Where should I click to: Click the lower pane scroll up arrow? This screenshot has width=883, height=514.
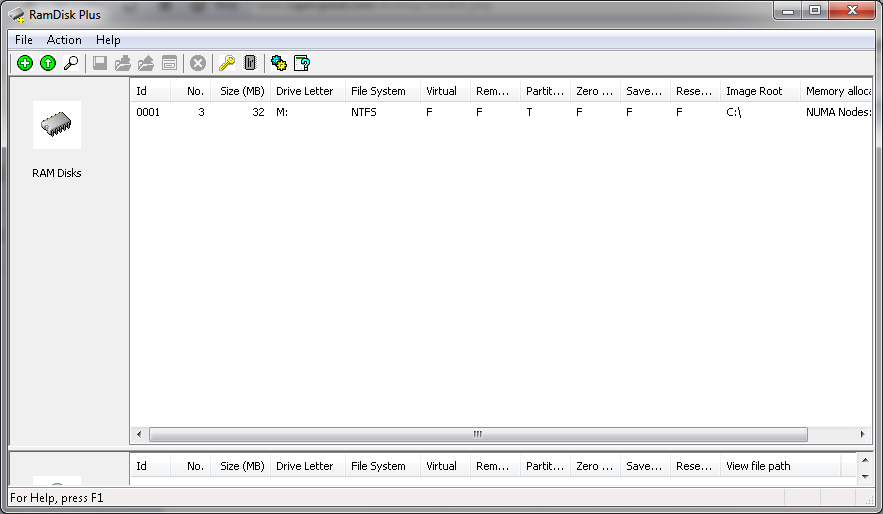coord(866,461)
